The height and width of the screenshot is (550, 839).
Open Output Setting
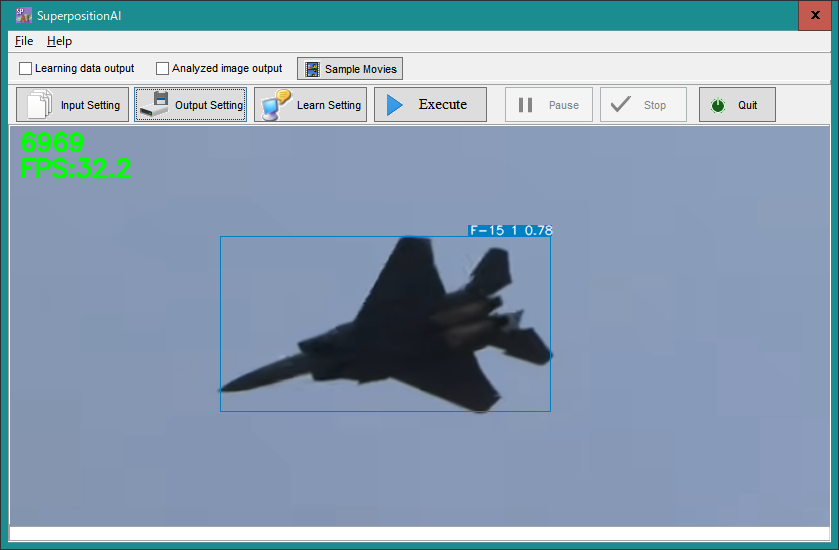(190, 105)
